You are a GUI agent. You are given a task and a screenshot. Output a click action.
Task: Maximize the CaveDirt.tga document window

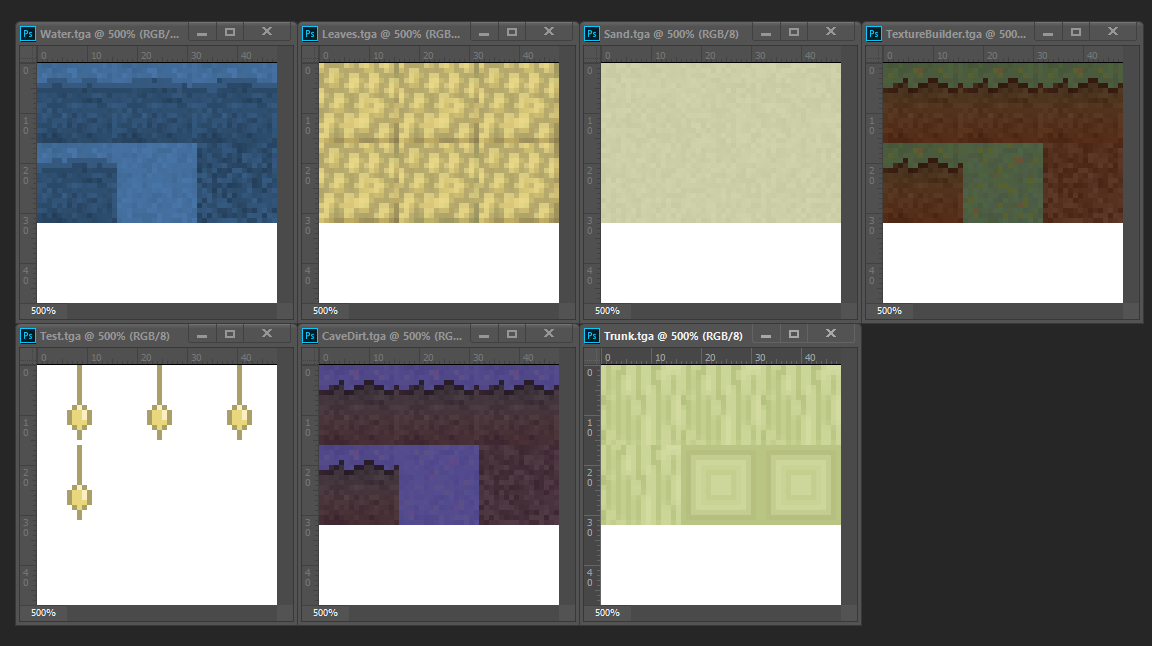tap(512, 334)
